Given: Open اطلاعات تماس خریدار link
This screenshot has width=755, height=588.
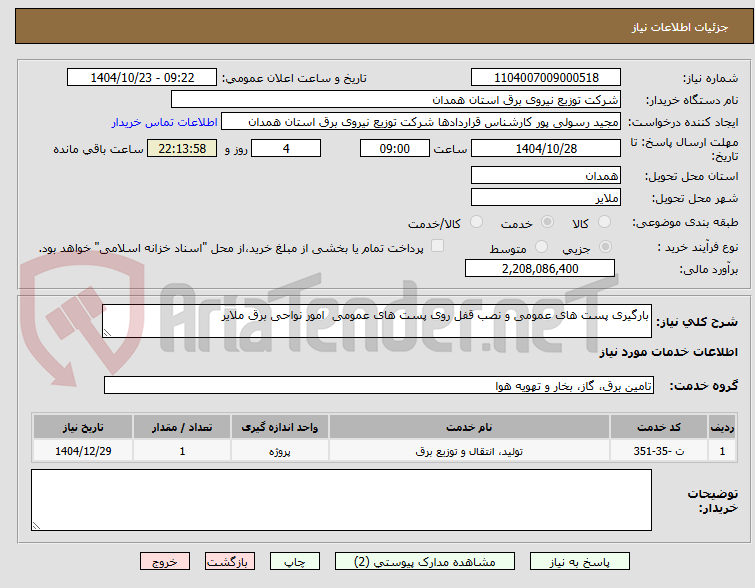Looking at the screenshot, I should 165,122.
